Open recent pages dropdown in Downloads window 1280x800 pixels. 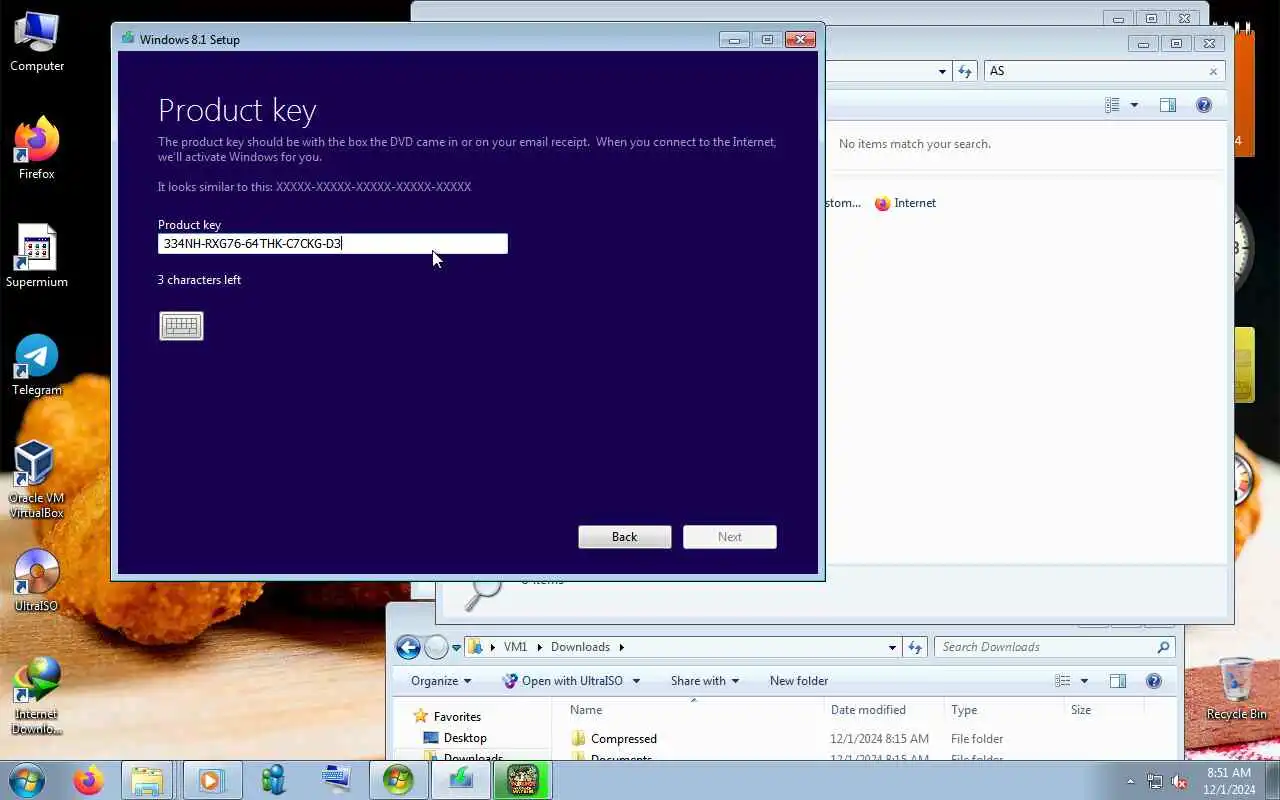coord(456,648)
